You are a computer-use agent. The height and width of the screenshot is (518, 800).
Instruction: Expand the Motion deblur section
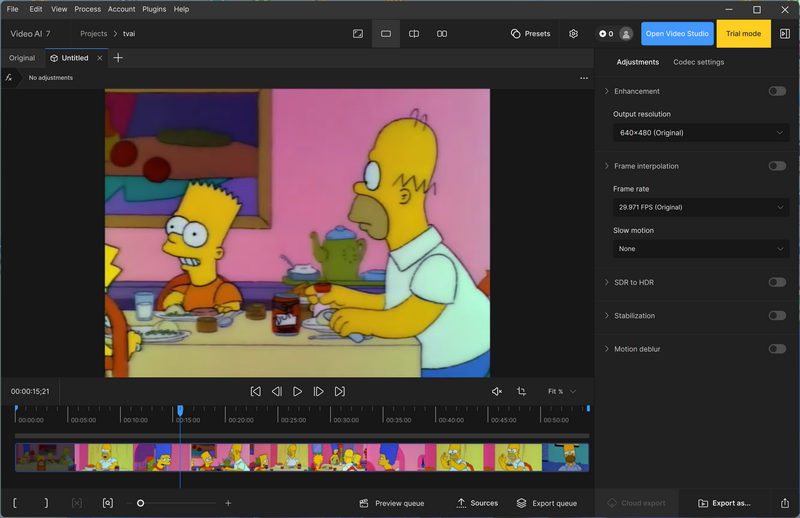point(606,349)
